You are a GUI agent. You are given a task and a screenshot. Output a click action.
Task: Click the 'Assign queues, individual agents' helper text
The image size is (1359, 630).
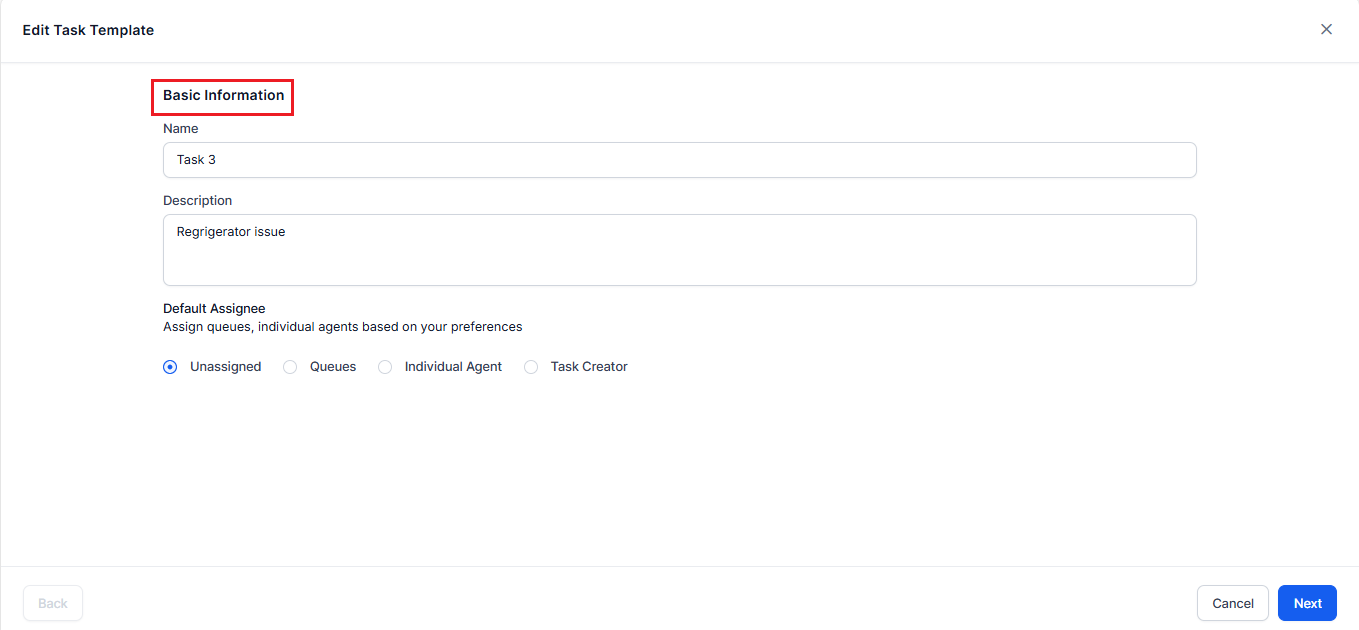(342, 327)
